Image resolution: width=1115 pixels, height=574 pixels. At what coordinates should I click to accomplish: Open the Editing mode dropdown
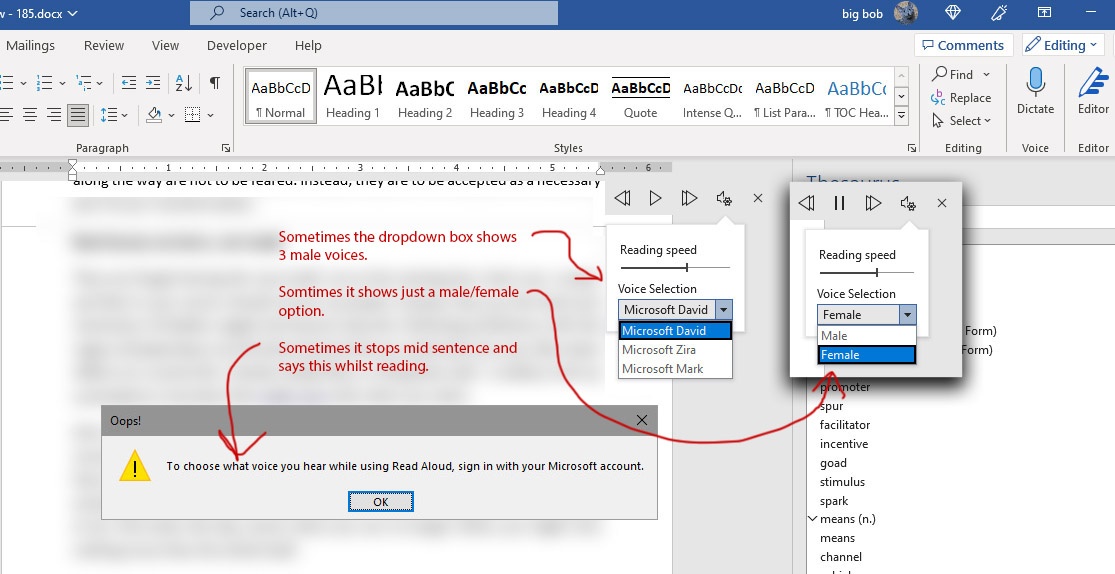pyautogui.click(x=1063, y=46)
